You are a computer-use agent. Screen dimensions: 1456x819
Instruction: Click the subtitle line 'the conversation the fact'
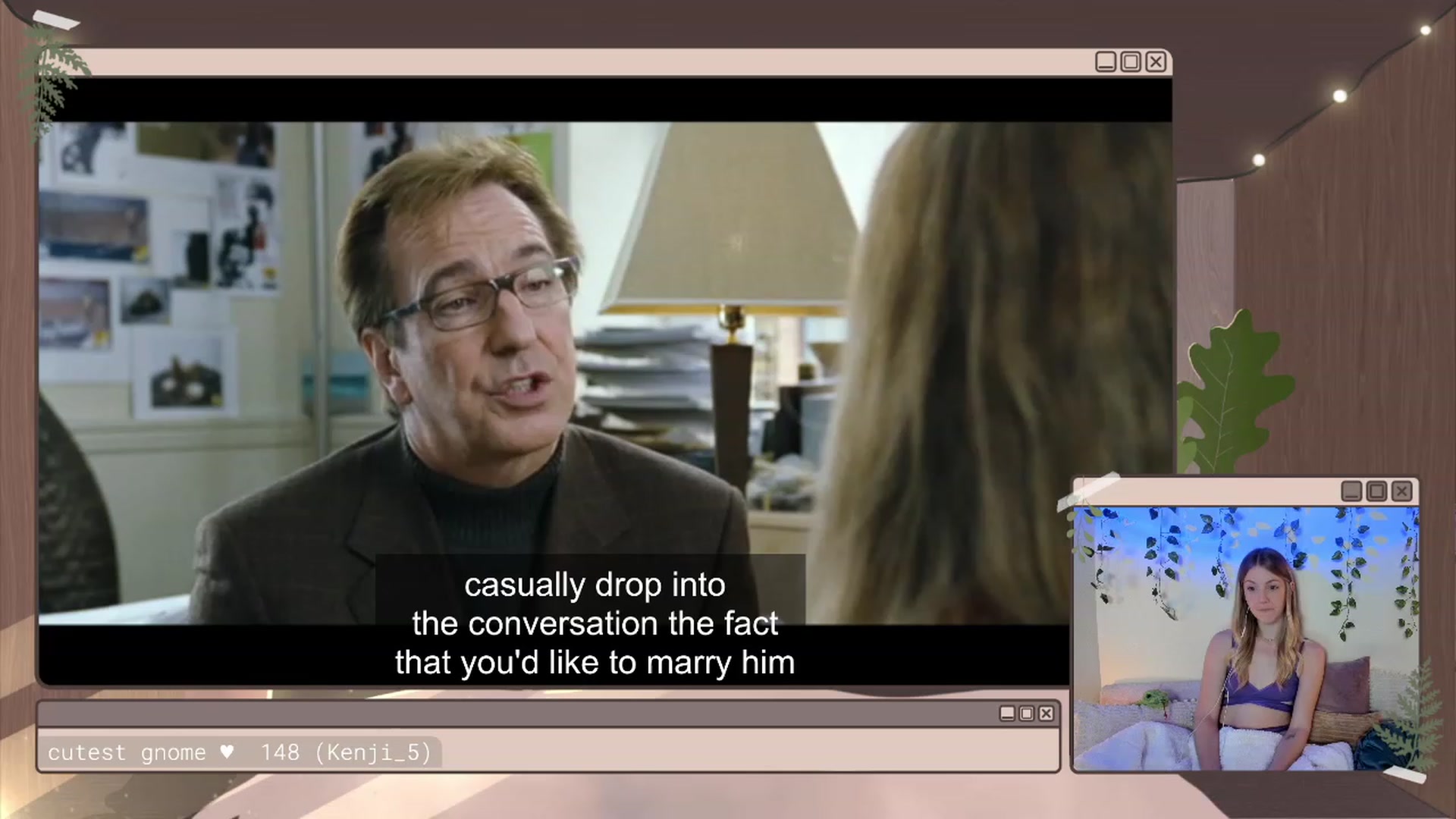(595, 624)
